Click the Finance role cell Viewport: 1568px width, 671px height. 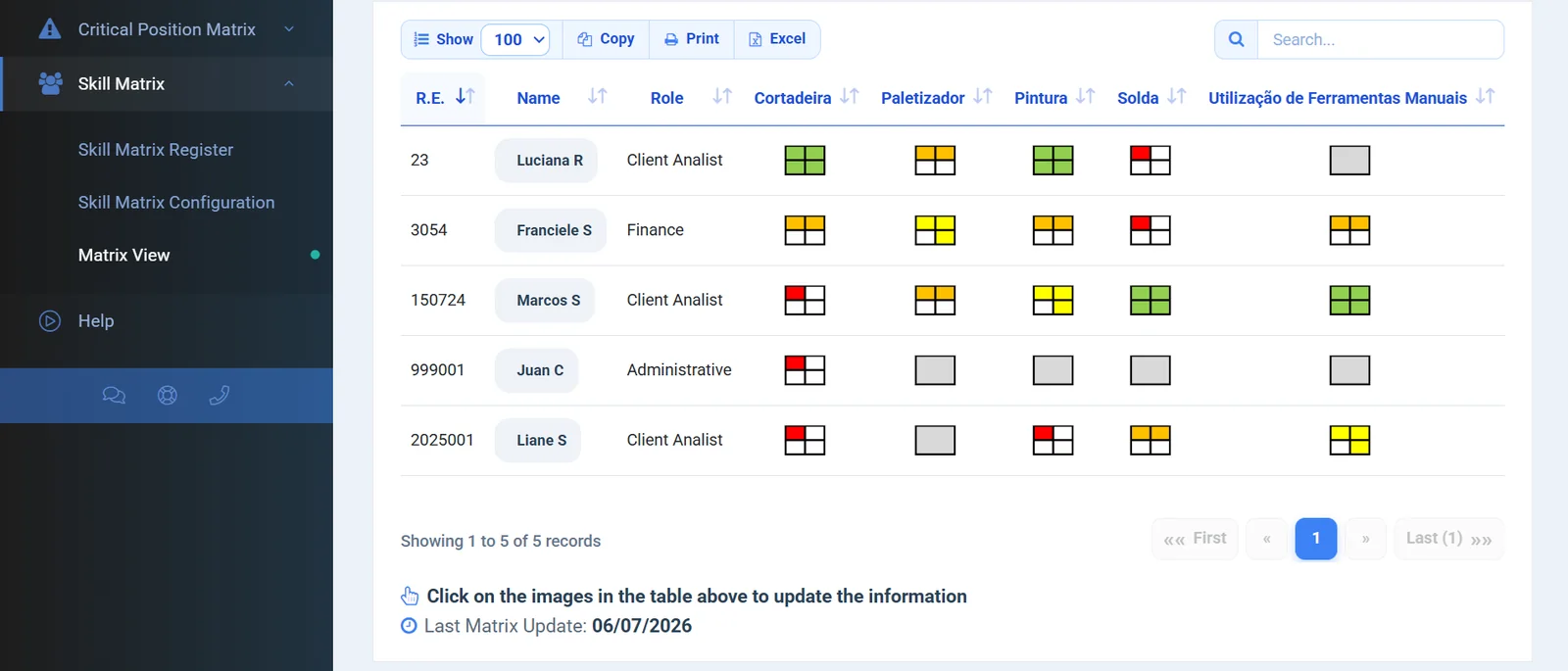click(656, 230)
